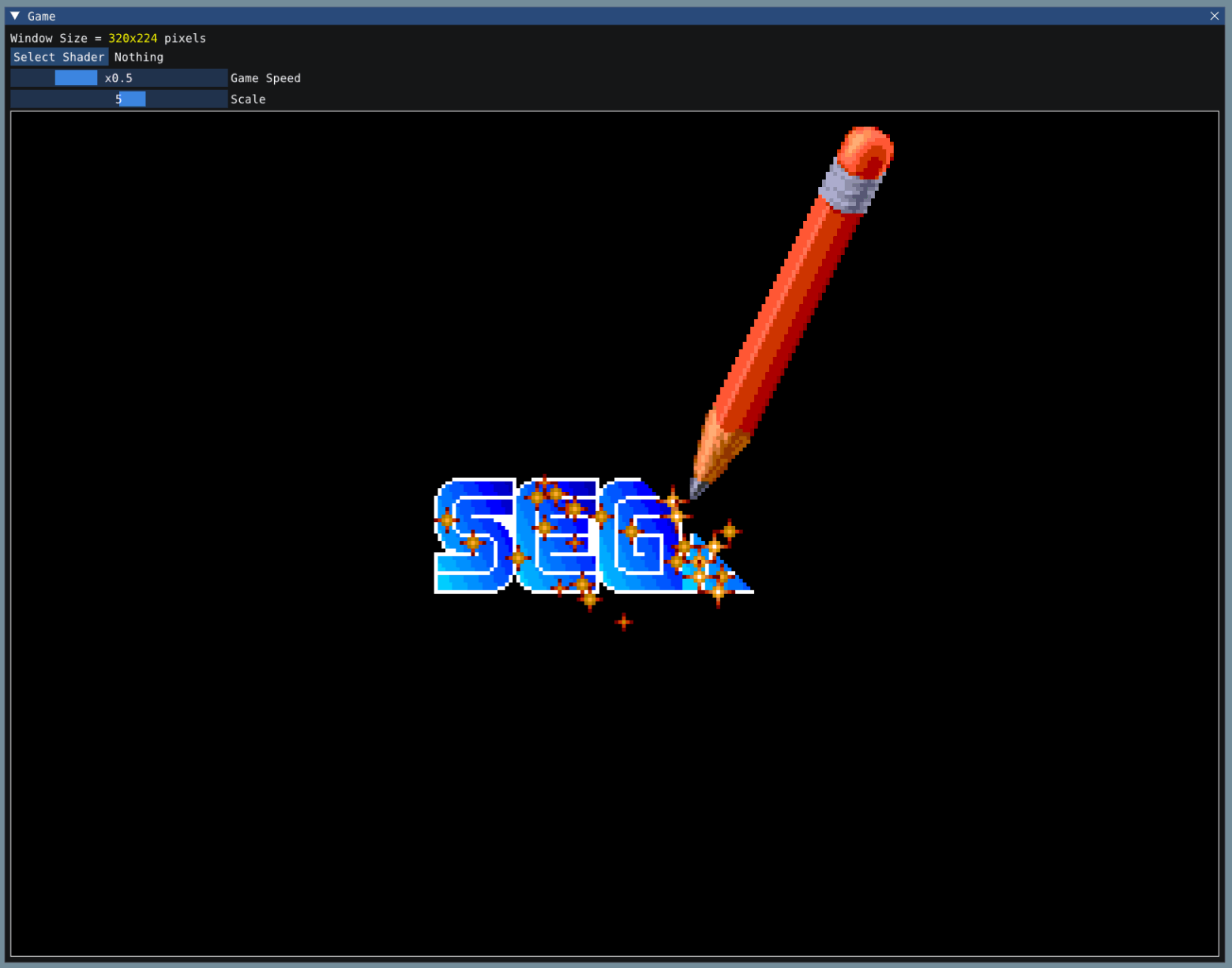Click the Scale value showing 5
Image resolution: width=1232 pixels, height=968 pixels.
click(119, 98)
